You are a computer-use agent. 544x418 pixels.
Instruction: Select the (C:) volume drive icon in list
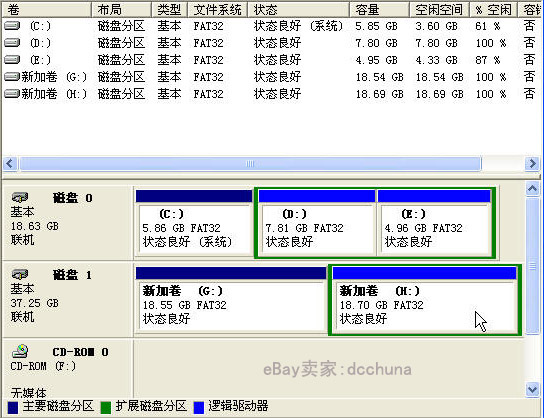coord(12,25)
